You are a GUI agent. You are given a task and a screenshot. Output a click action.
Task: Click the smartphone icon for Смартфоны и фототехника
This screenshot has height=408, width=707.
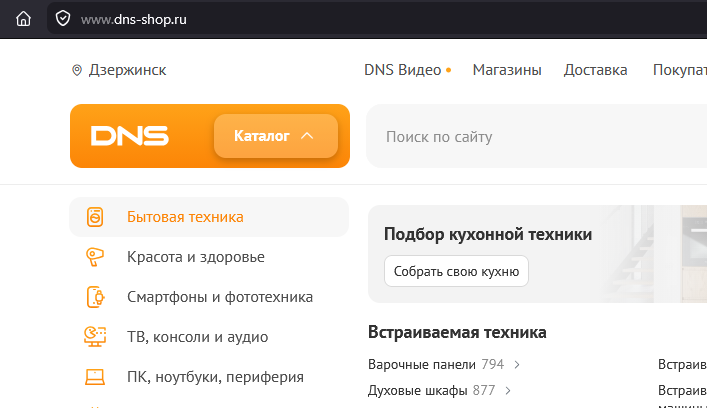coord(95,297)
